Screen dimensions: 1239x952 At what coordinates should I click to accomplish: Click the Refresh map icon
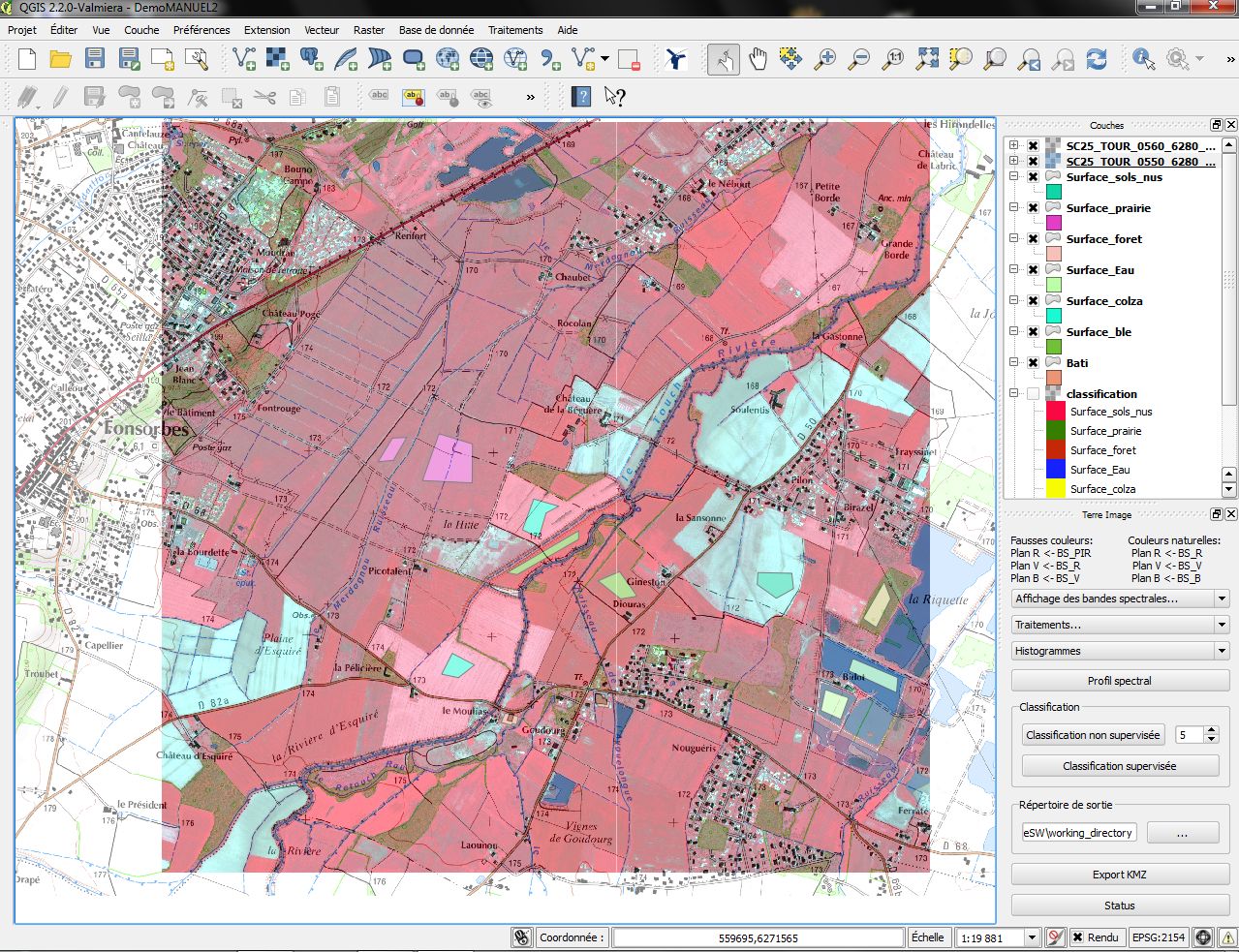1097,59
